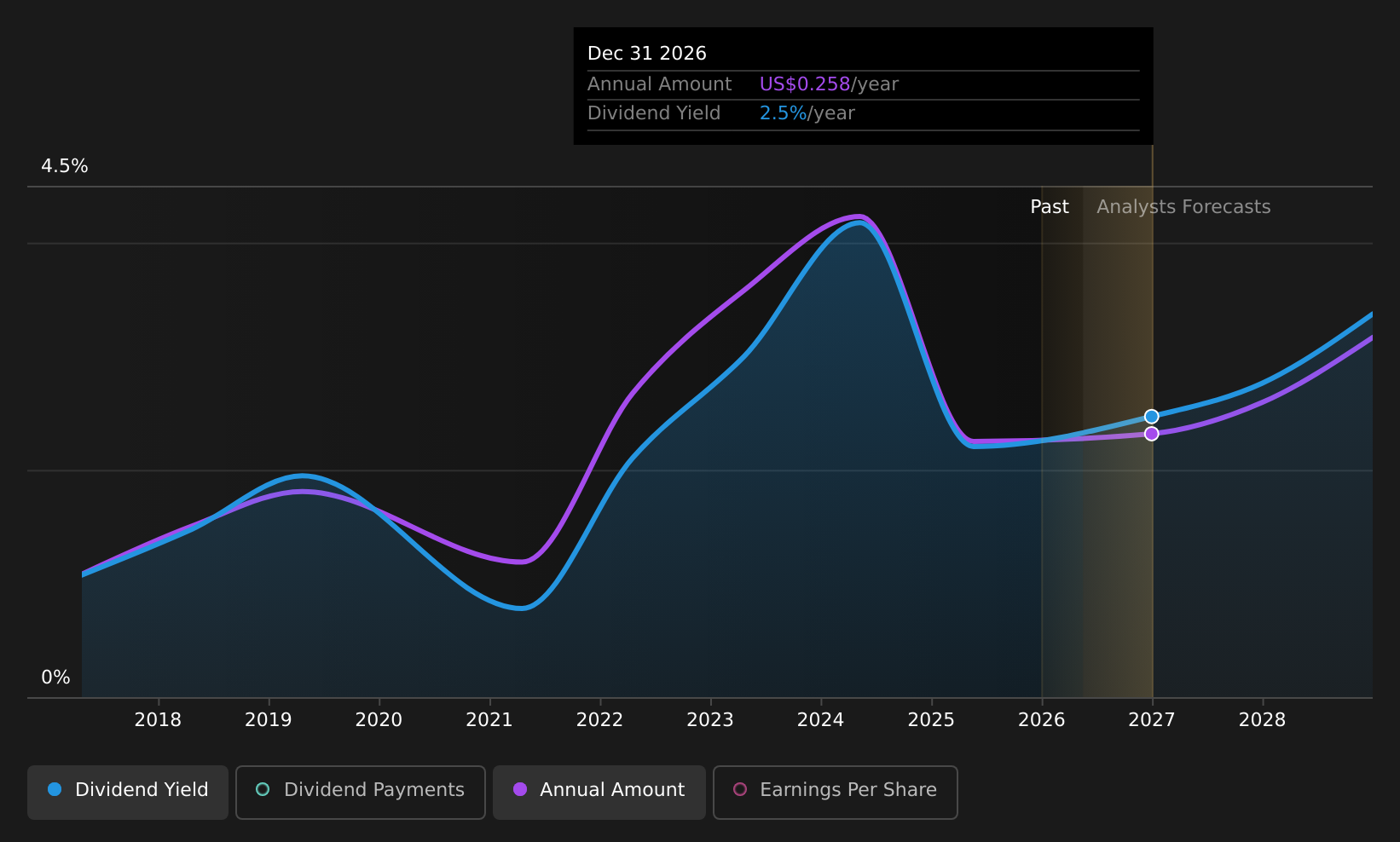Click the Analysts Forecasts label

1183,207
